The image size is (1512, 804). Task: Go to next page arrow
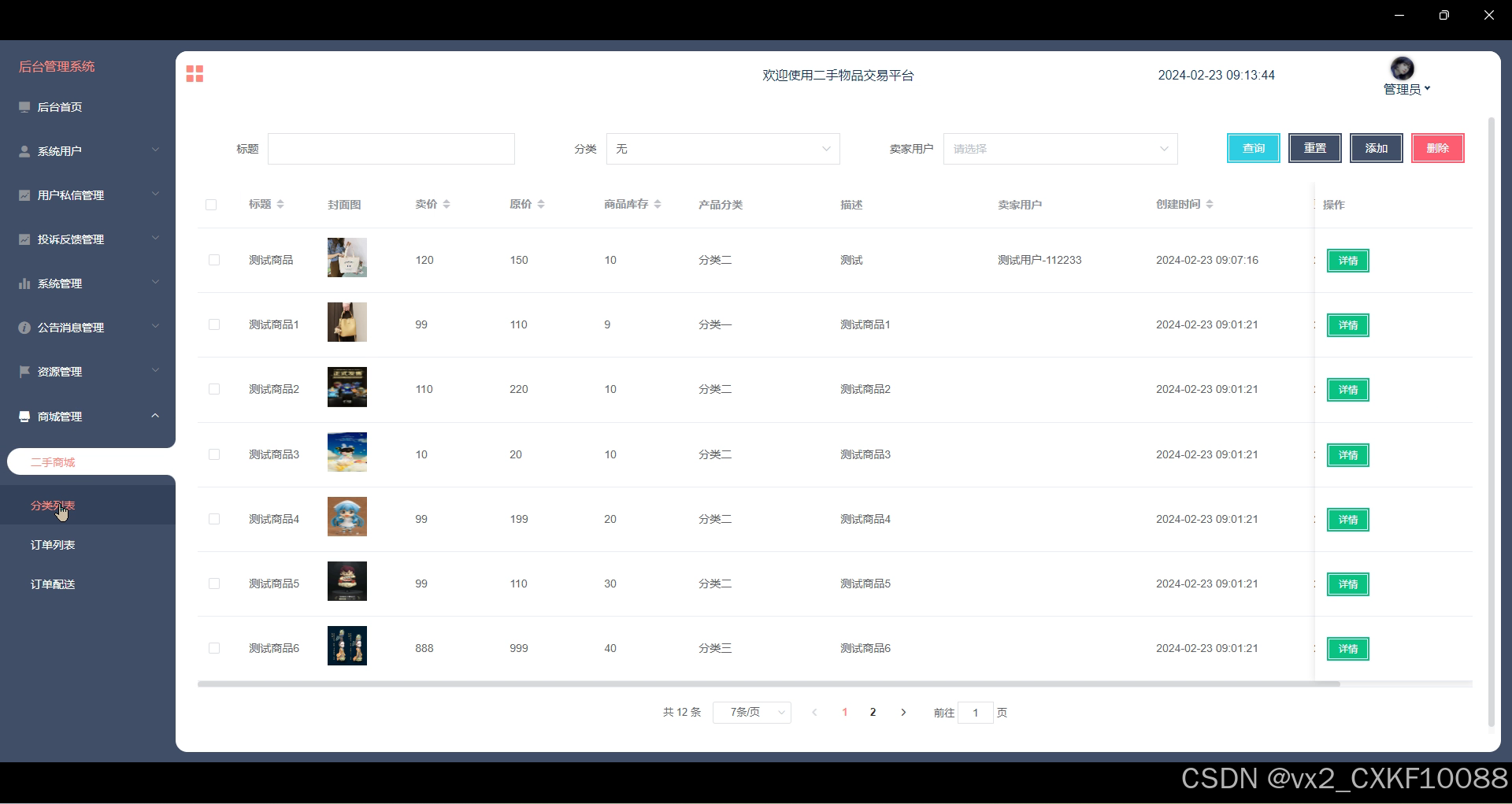[x=903, y=713]
